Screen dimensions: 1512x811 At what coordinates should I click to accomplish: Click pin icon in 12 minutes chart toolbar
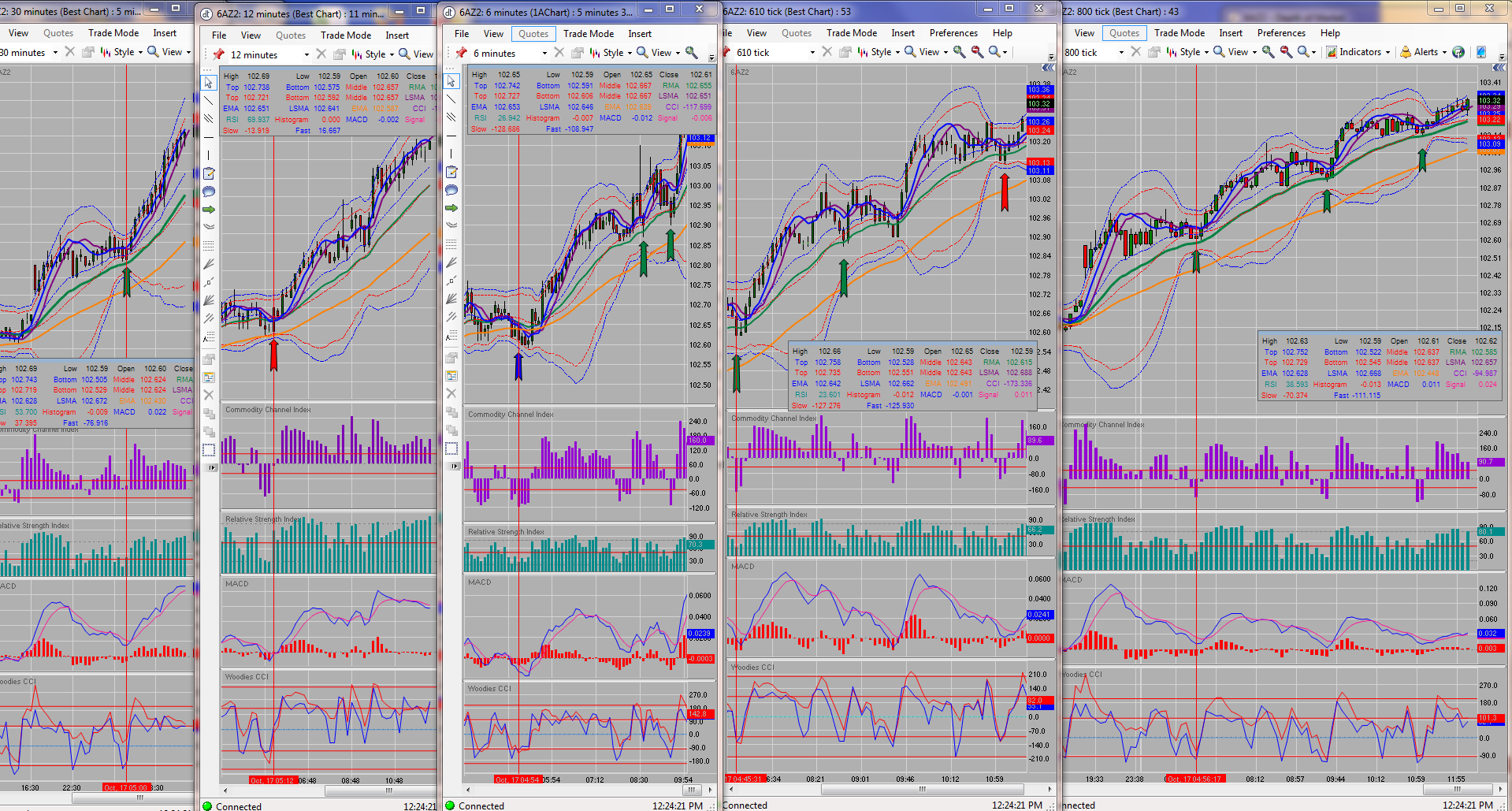218,54
